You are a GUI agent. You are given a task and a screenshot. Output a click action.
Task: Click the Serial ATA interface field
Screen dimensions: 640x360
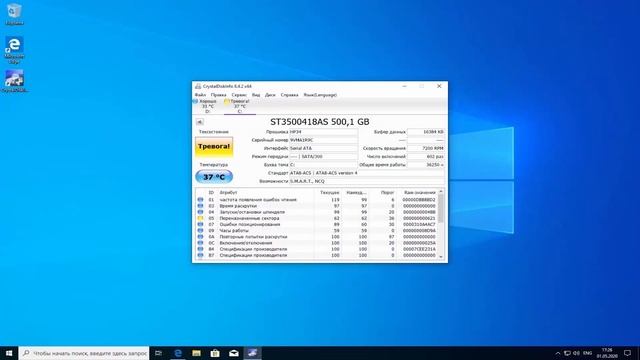click(323, 148)
